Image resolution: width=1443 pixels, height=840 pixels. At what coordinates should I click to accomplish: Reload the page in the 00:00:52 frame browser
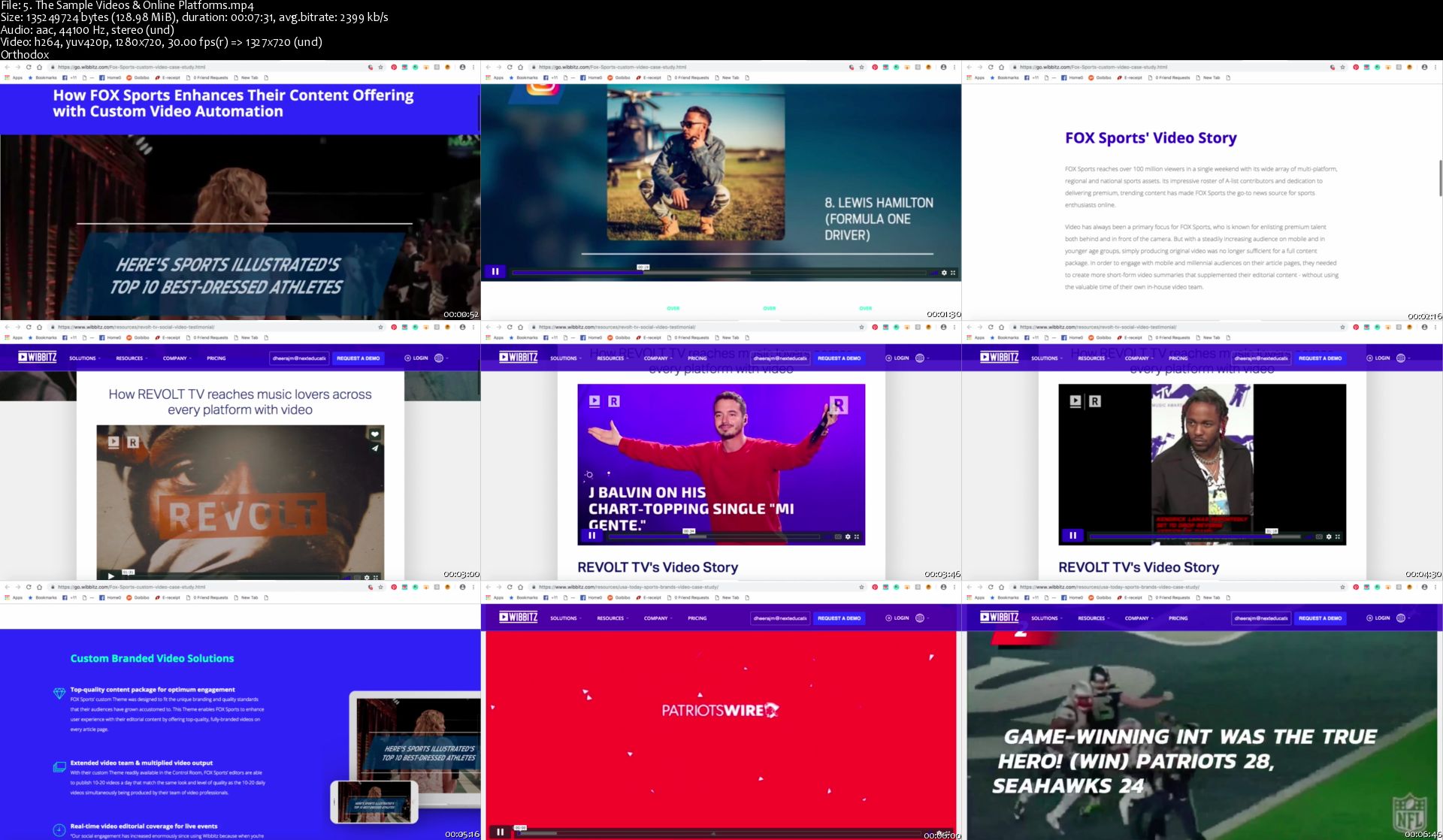(x=29, y=67)
